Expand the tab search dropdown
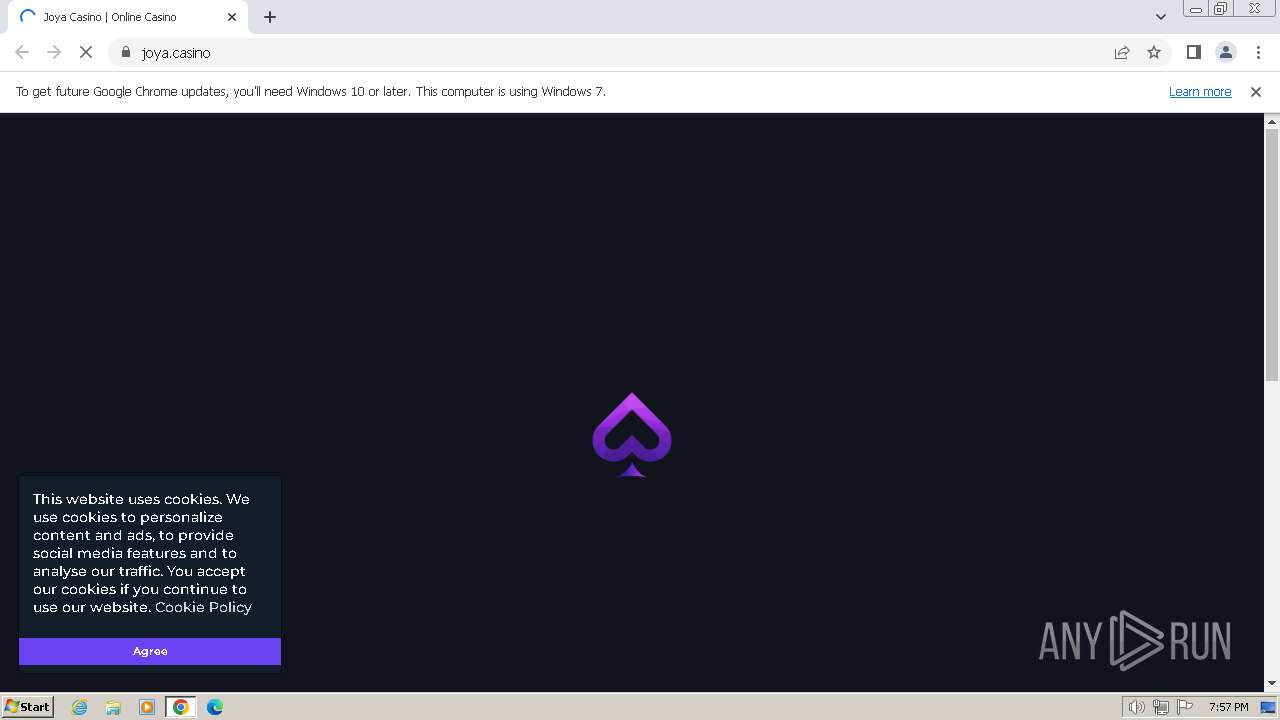This screenshot has width=1280, height=720. pyautogui.click(x=1161, y=17)
